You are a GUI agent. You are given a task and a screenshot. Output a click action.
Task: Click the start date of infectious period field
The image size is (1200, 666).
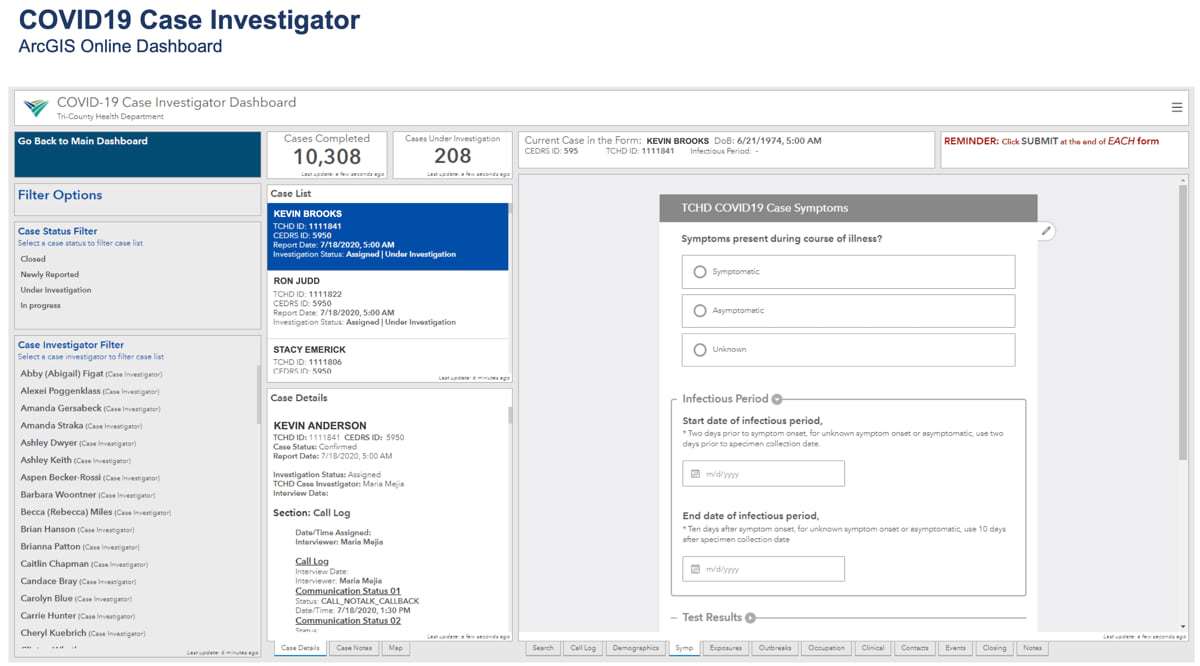763,474
